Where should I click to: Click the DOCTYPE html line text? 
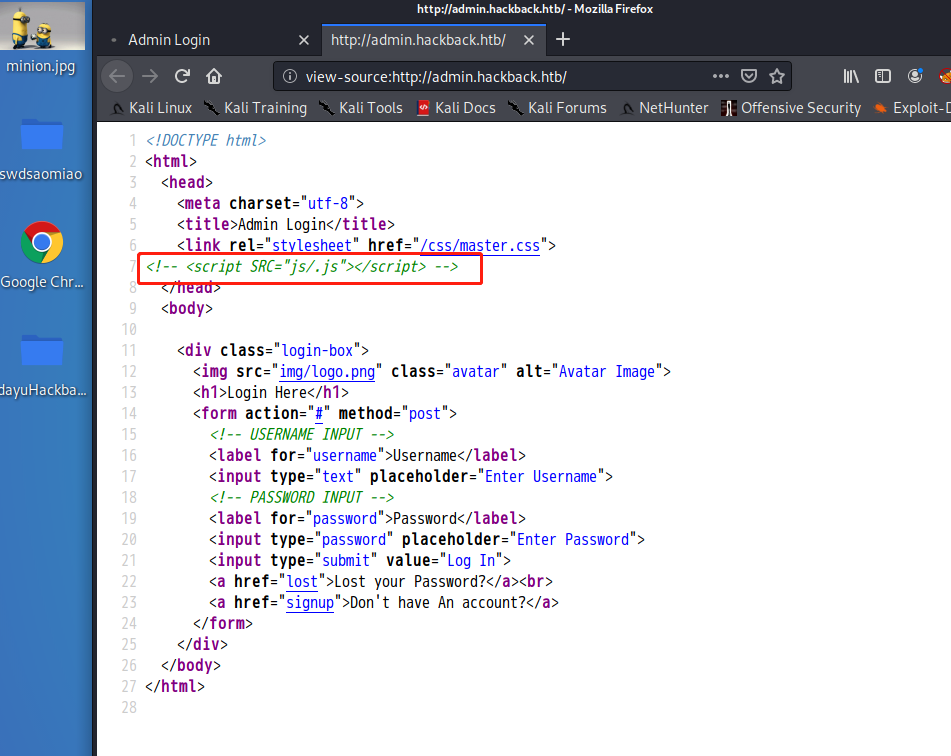coord(206,141)
